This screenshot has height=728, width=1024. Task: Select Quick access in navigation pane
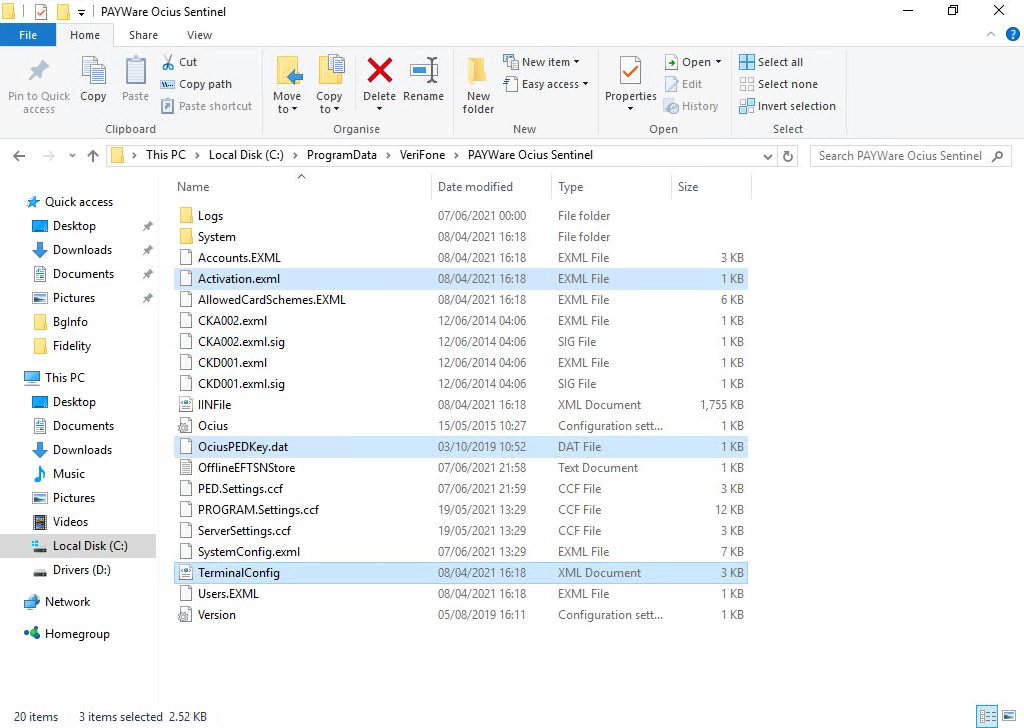(x=78, y=202)
